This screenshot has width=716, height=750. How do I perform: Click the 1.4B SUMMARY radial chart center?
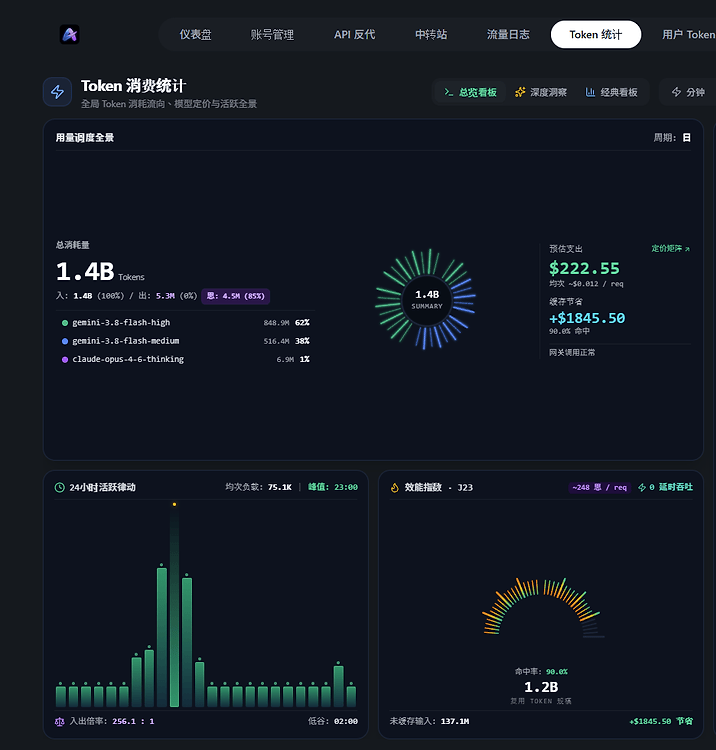point(427,299)
